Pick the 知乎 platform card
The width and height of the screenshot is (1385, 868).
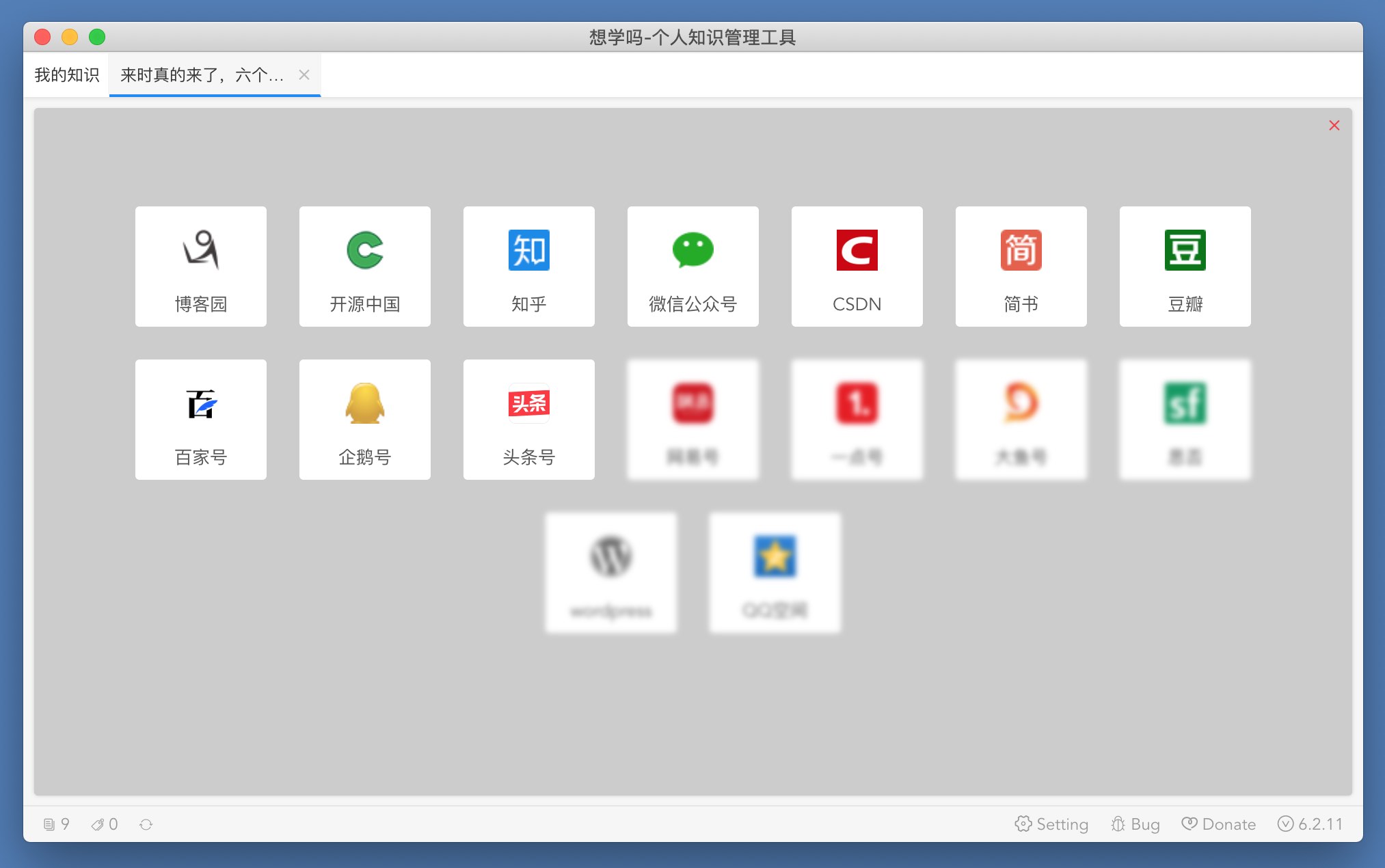[x=528, y=267]
